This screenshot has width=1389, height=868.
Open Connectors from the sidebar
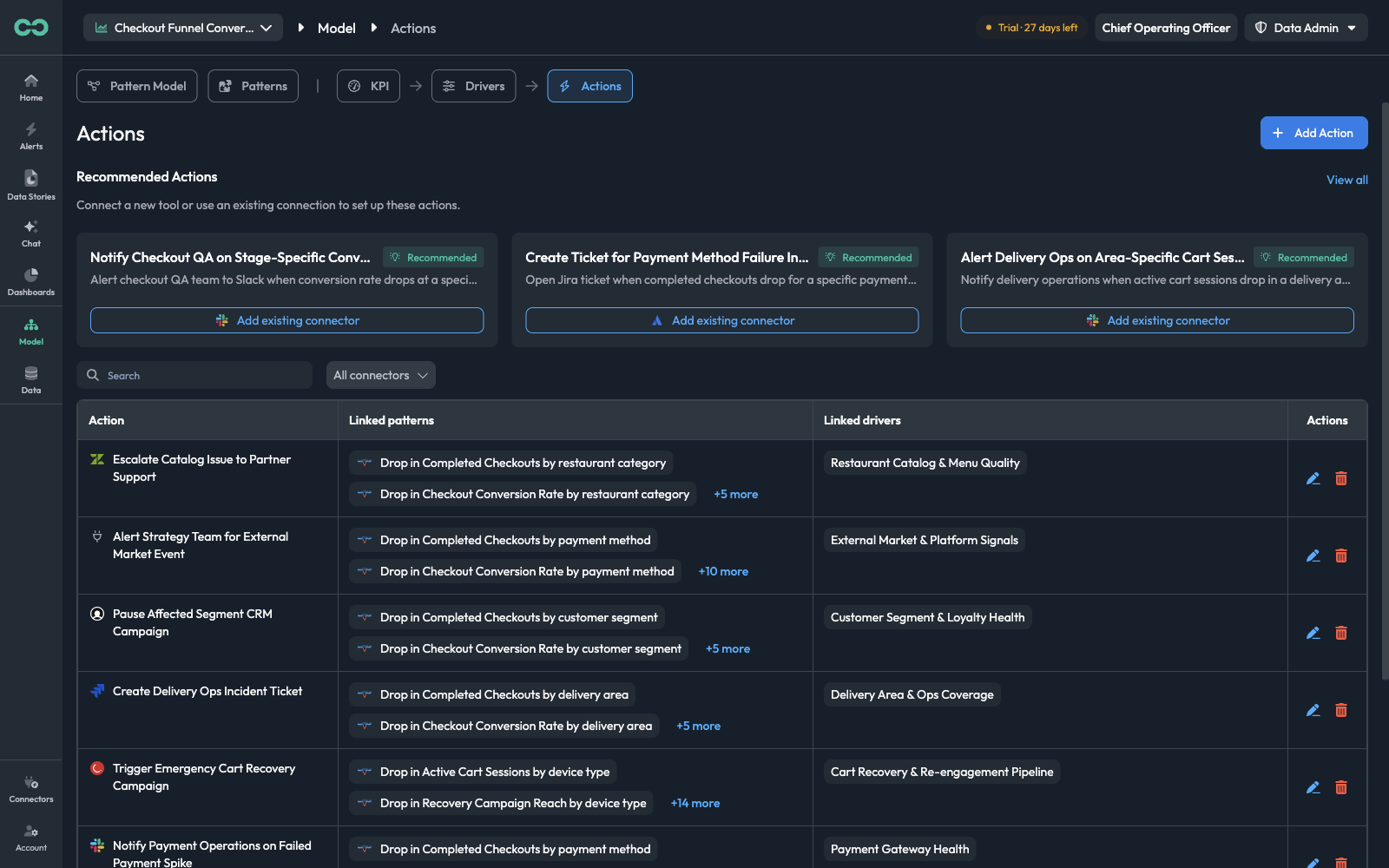point(31,789)
